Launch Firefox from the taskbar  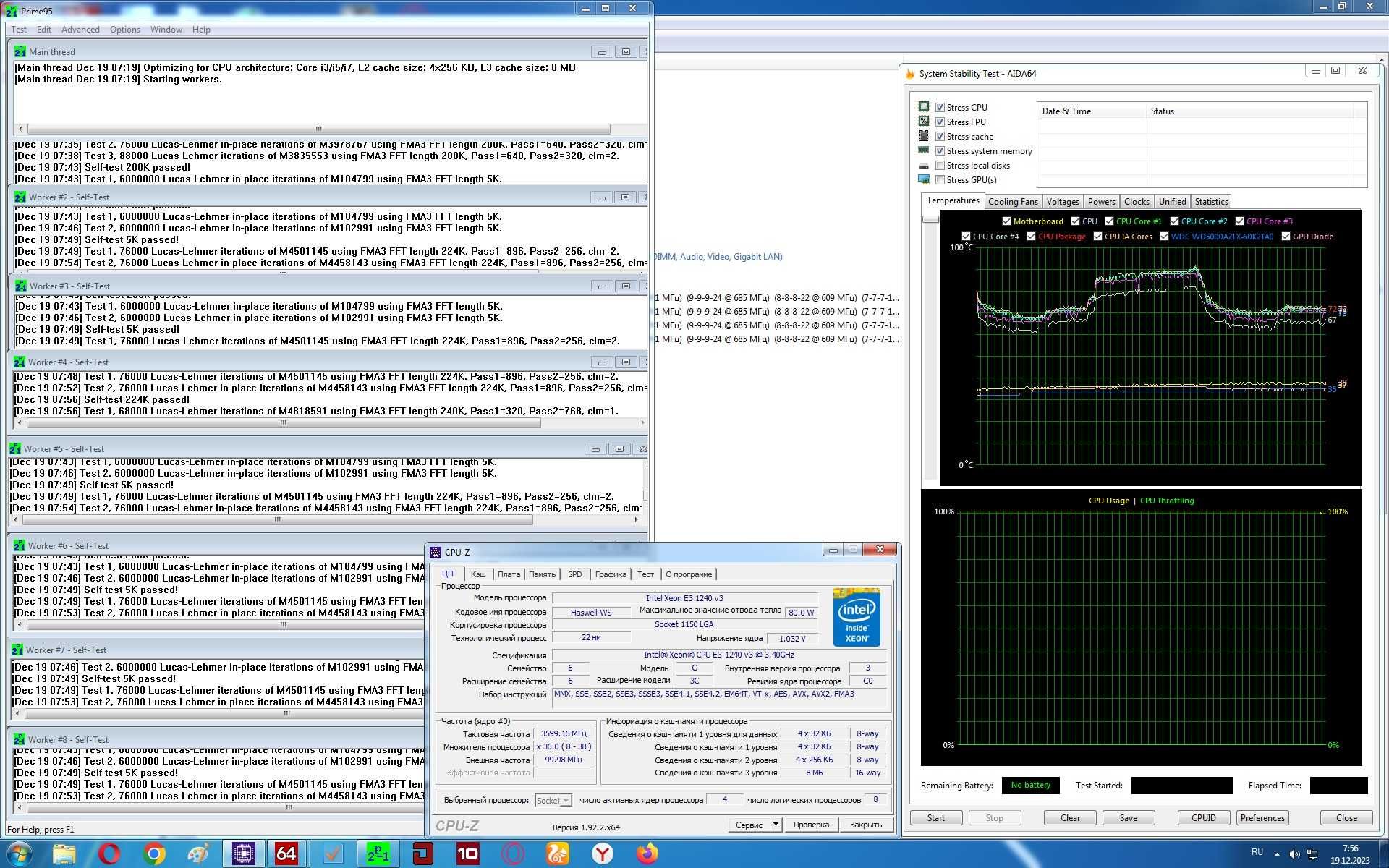tap(647, 854)
